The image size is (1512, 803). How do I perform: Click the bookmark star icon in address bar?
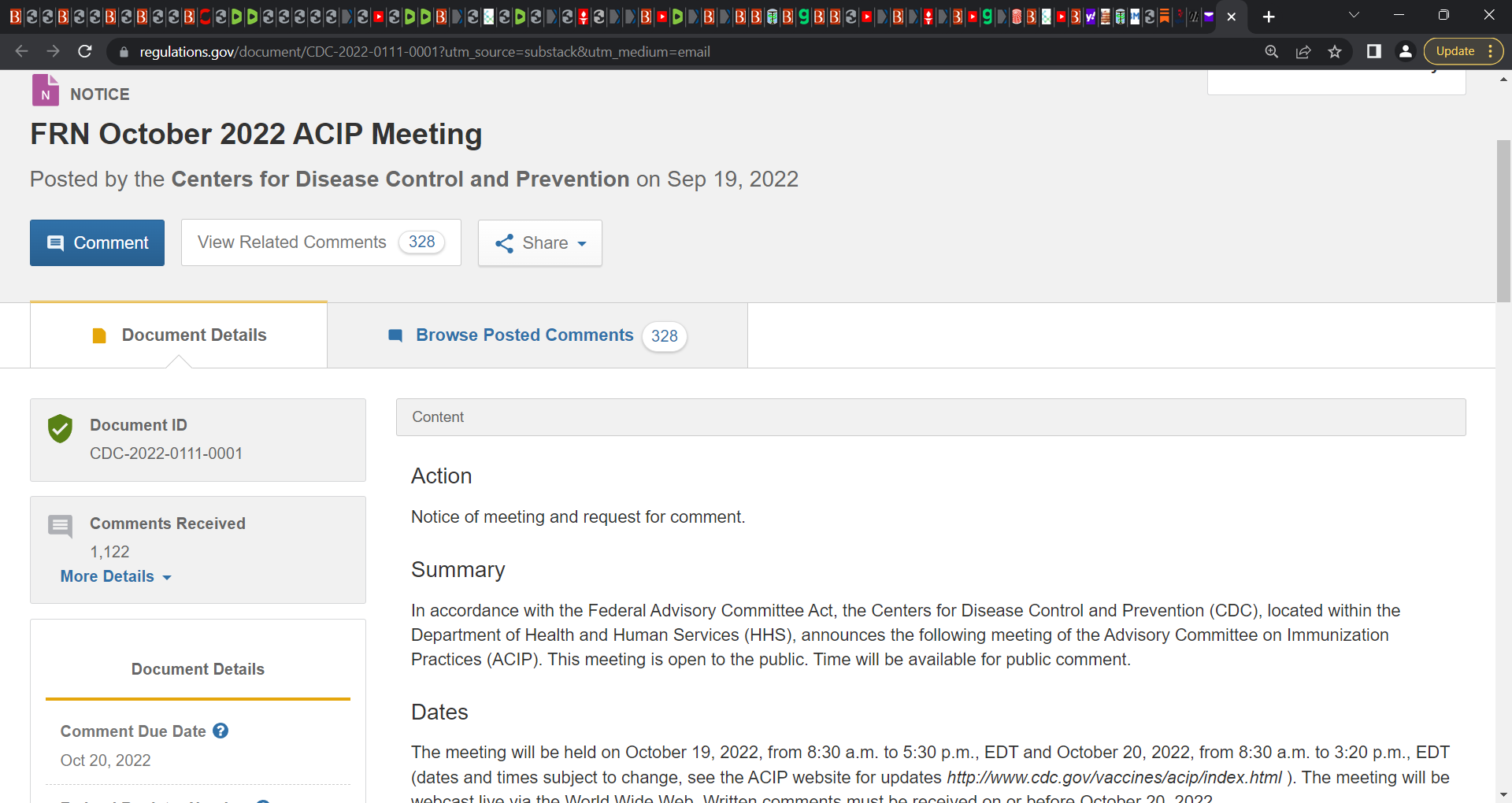[1335, 52]
